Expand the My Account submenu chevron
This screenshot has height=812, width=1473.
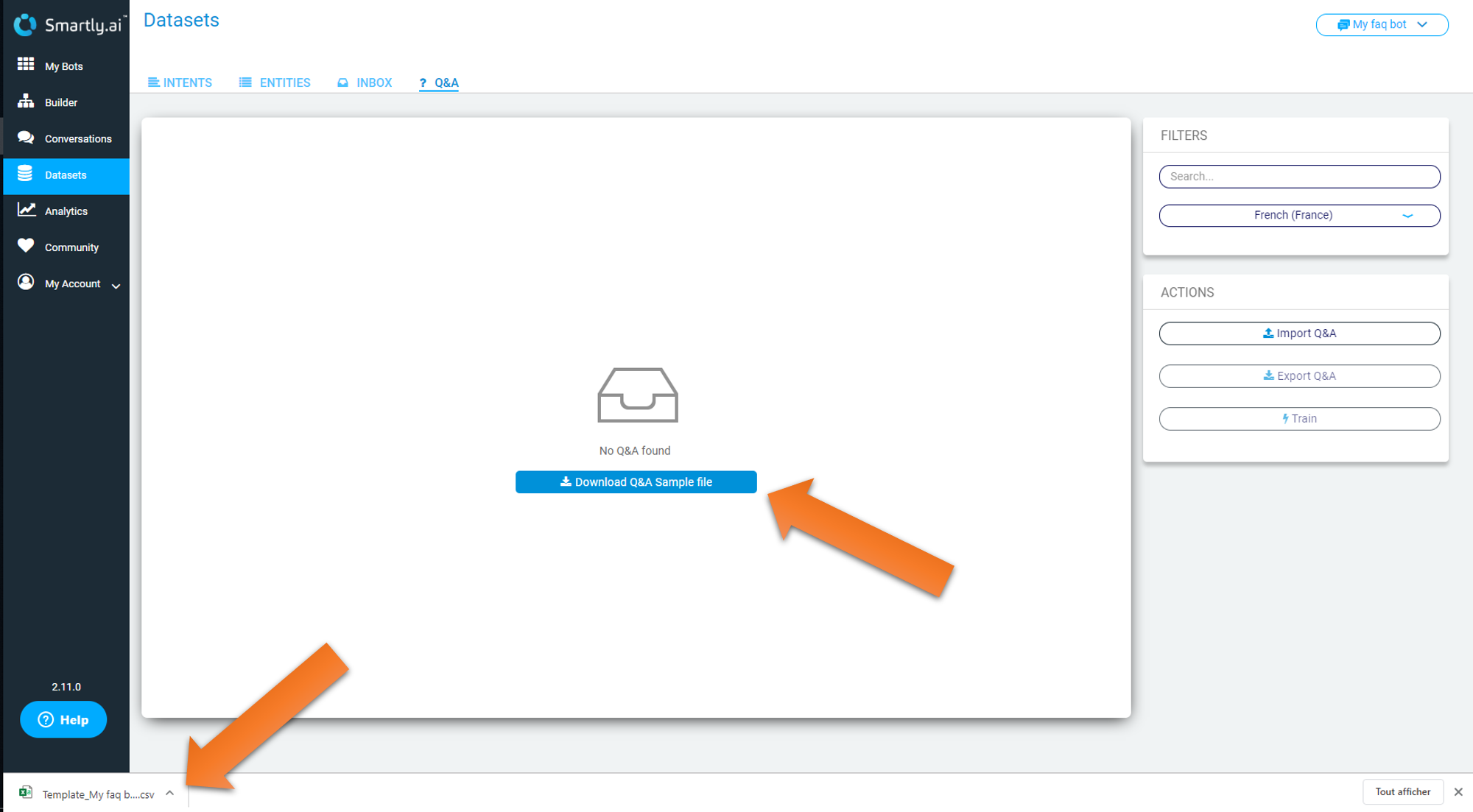click(116, 286)
